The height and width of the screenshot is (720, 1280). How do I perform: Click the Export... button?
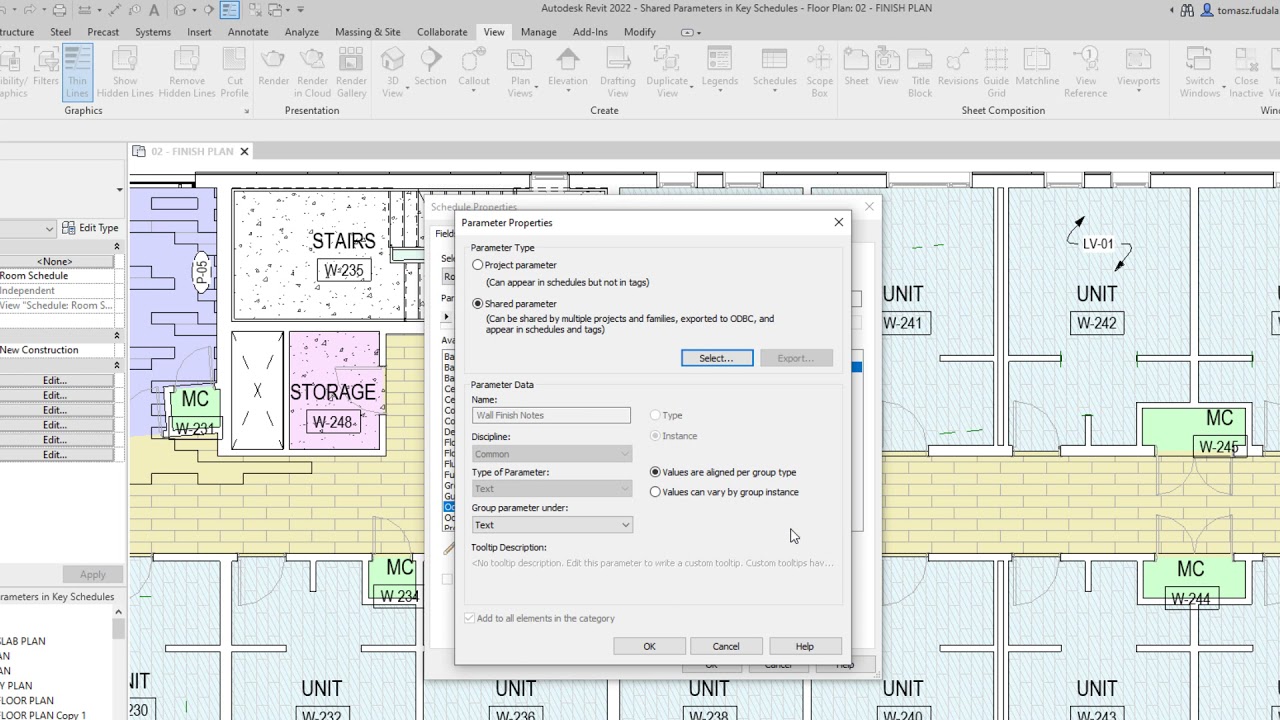(796, 358)
